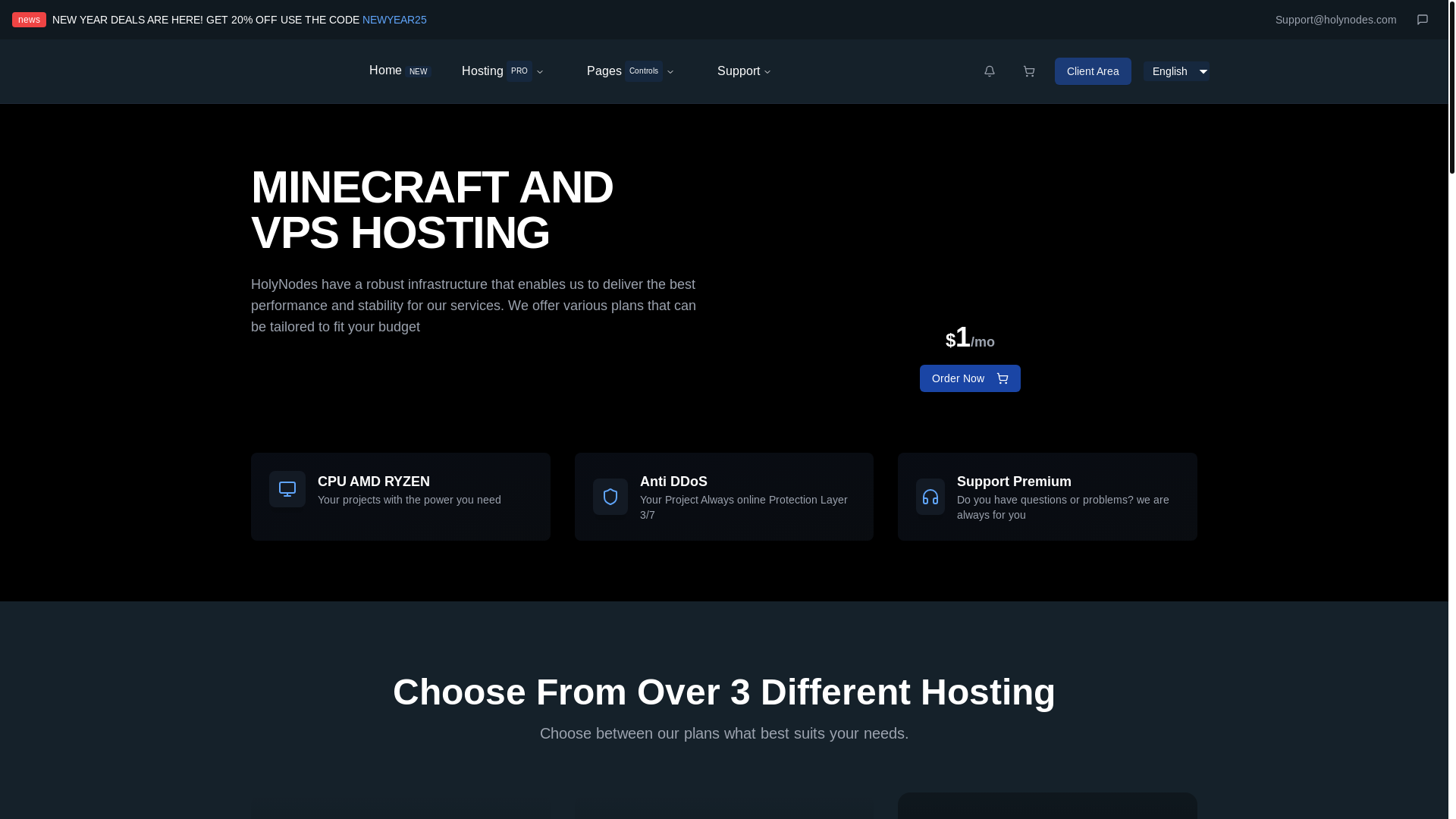The image size is (1456, 819).
Task: Click the Choose From Over 3 Different Hosting heading
Action: coord(724,692)
